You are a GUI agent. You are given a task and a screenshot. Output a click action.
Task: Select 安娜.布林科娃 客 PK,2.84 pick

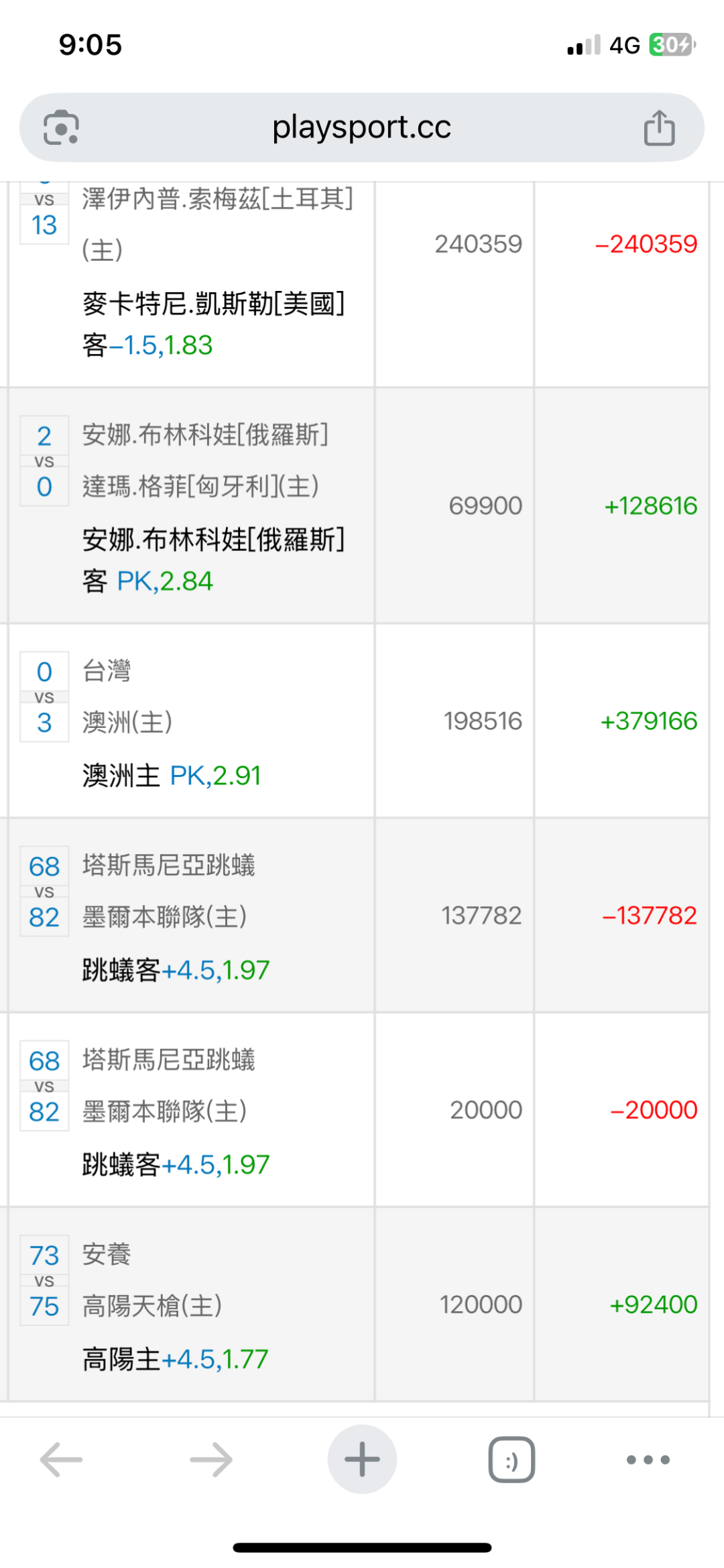click(x=213, y=560)
